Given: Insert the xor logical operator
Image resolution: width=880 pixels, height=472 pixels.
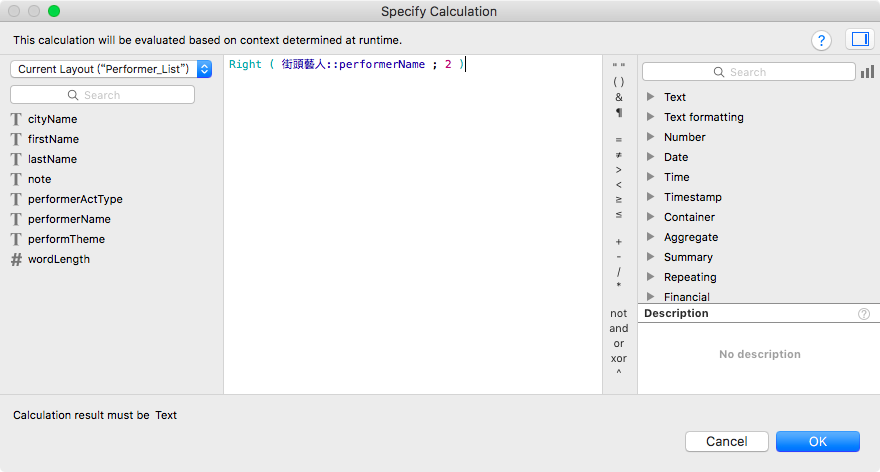Looking at the screenshot, I should point(618,359).
